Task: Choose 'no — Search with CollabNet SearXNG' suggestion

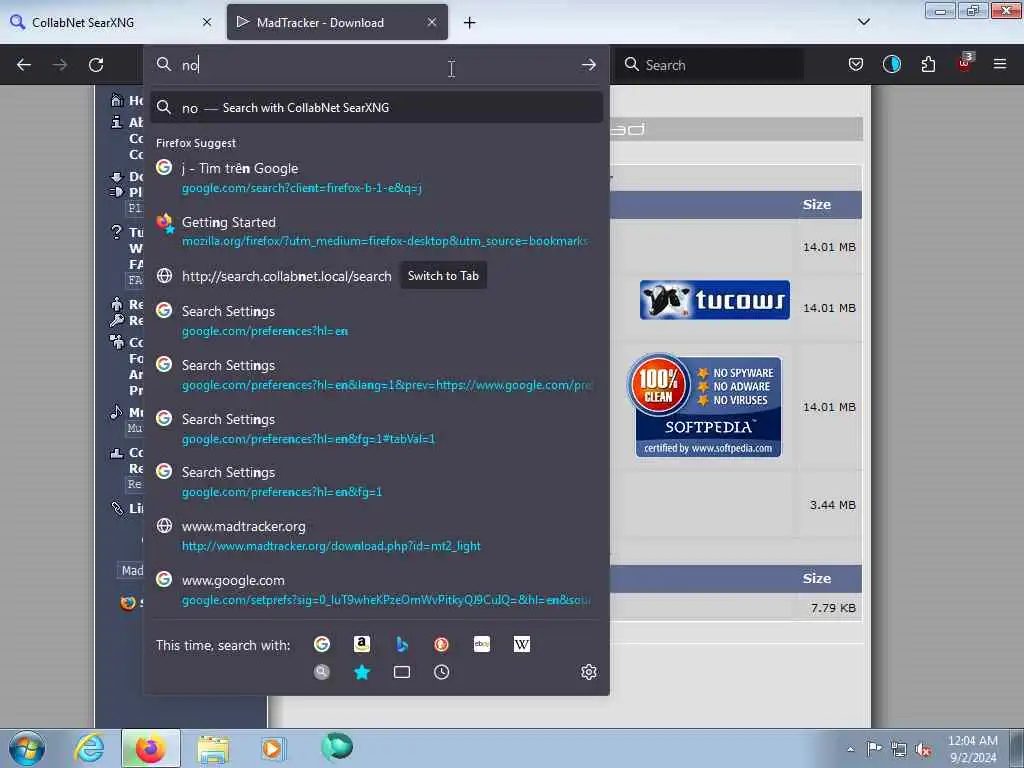Action: coord(376,108)
